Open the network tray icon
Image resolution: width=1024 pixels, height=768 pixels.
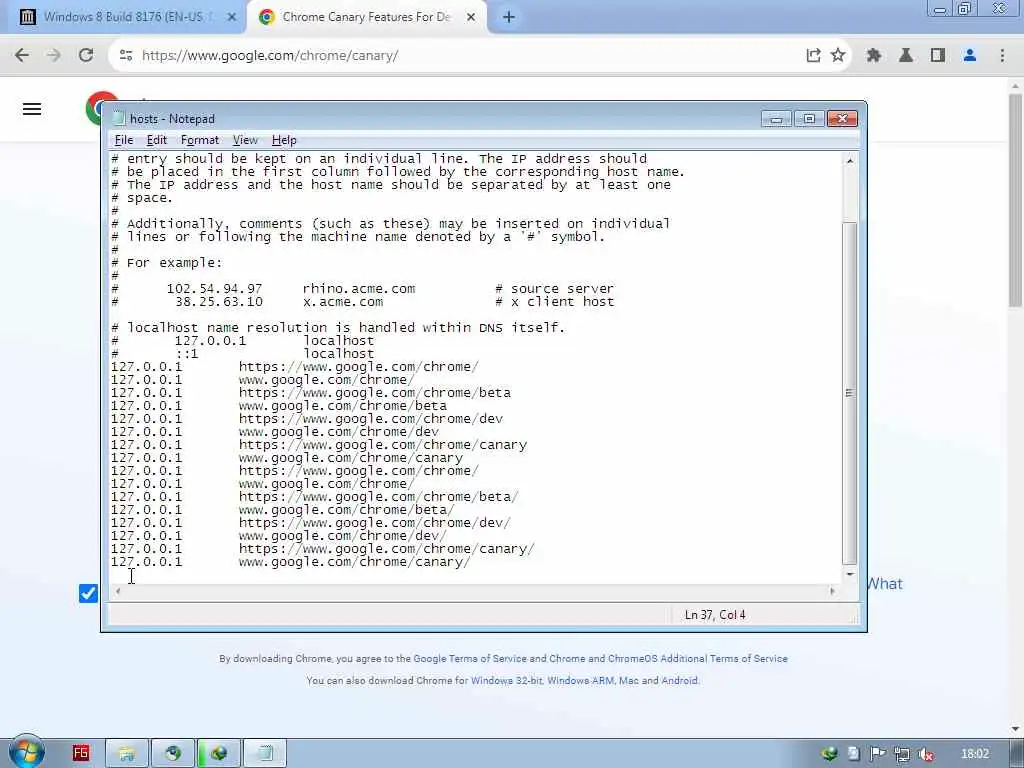click(902, 754)
